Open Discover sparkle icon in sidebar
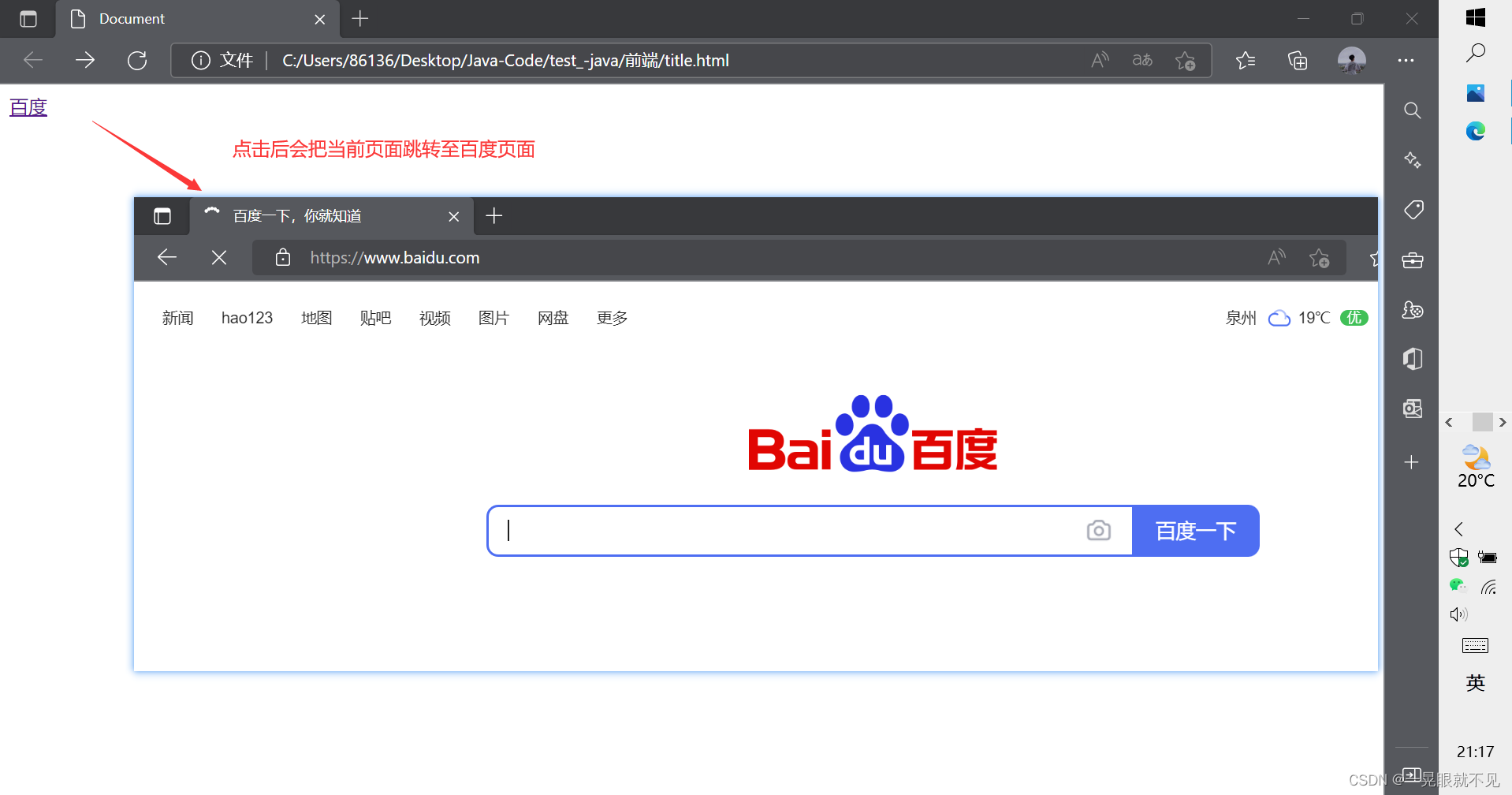Image resolution: width=1512 pixels, height=795 pixels. point(1412,160)
